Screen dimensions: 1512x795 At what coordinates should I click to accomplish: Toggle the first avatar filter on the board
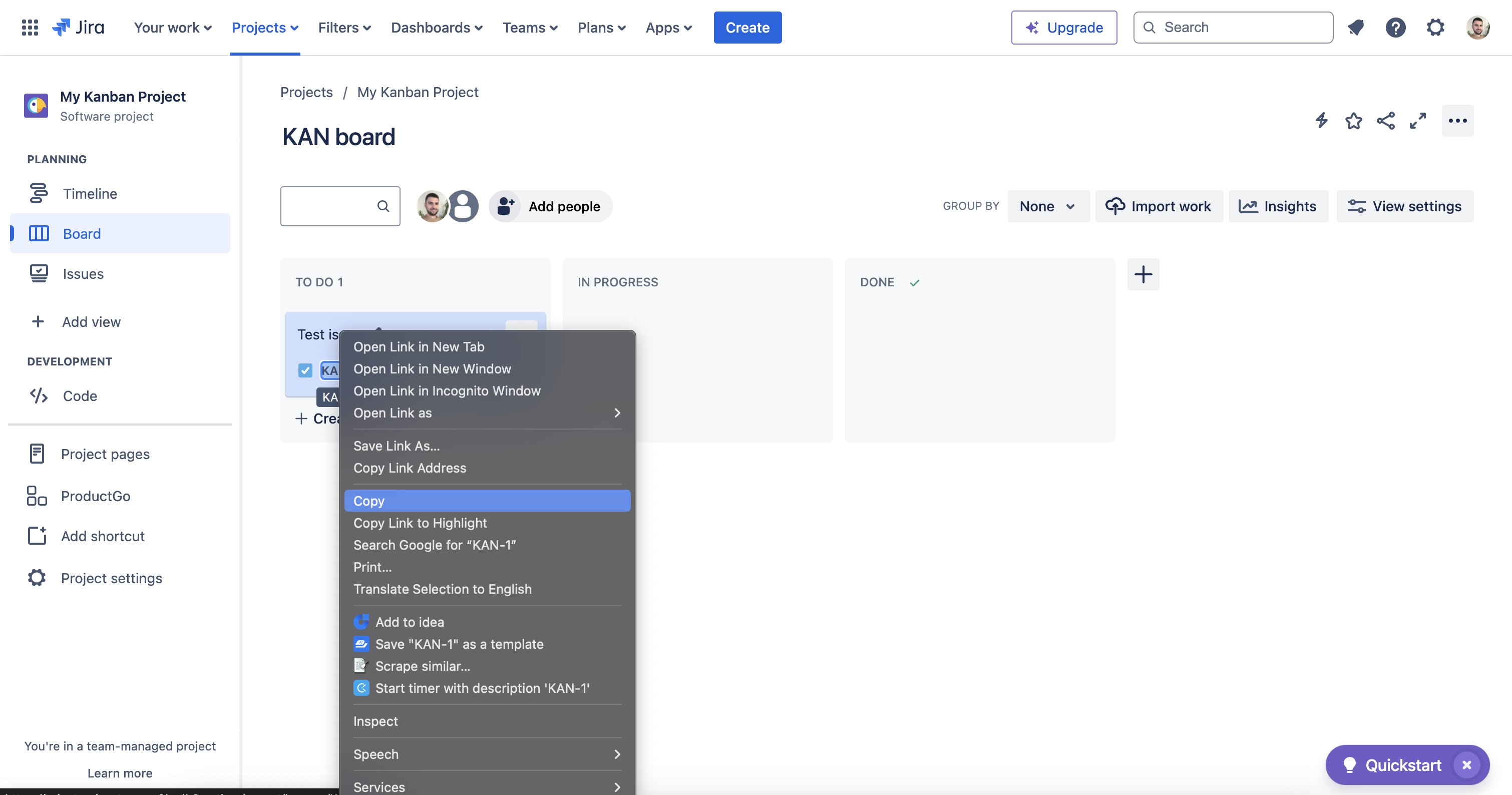(432, 206)
